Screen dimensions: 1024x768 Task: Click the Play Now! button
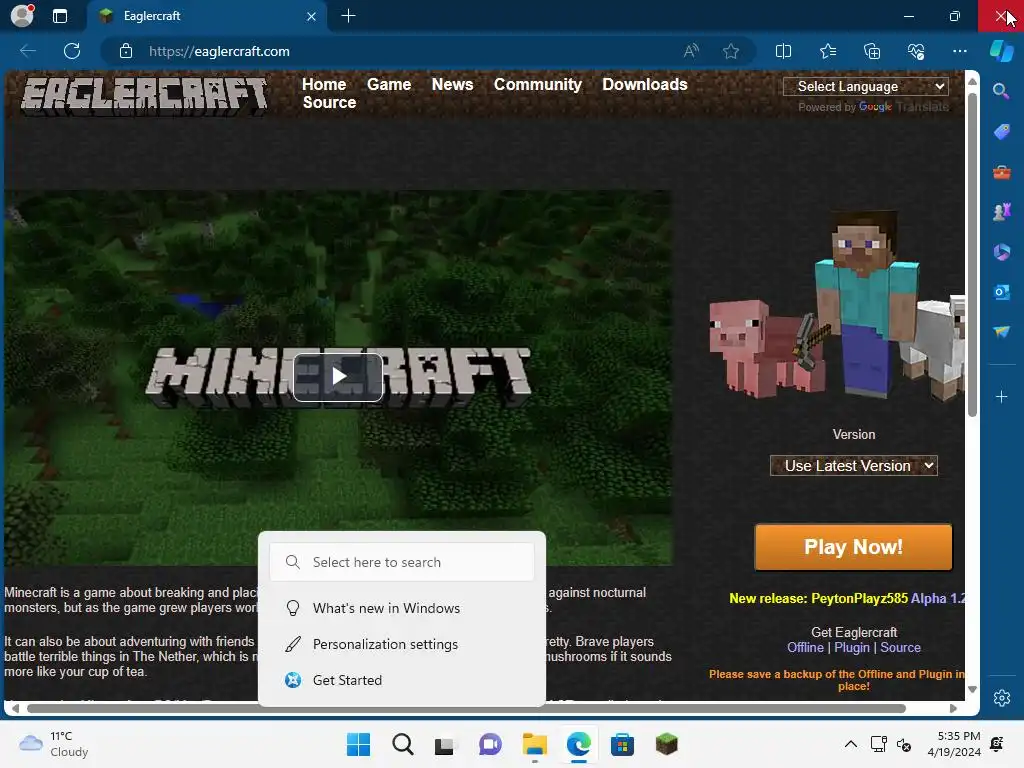click(x=853, y=547)
